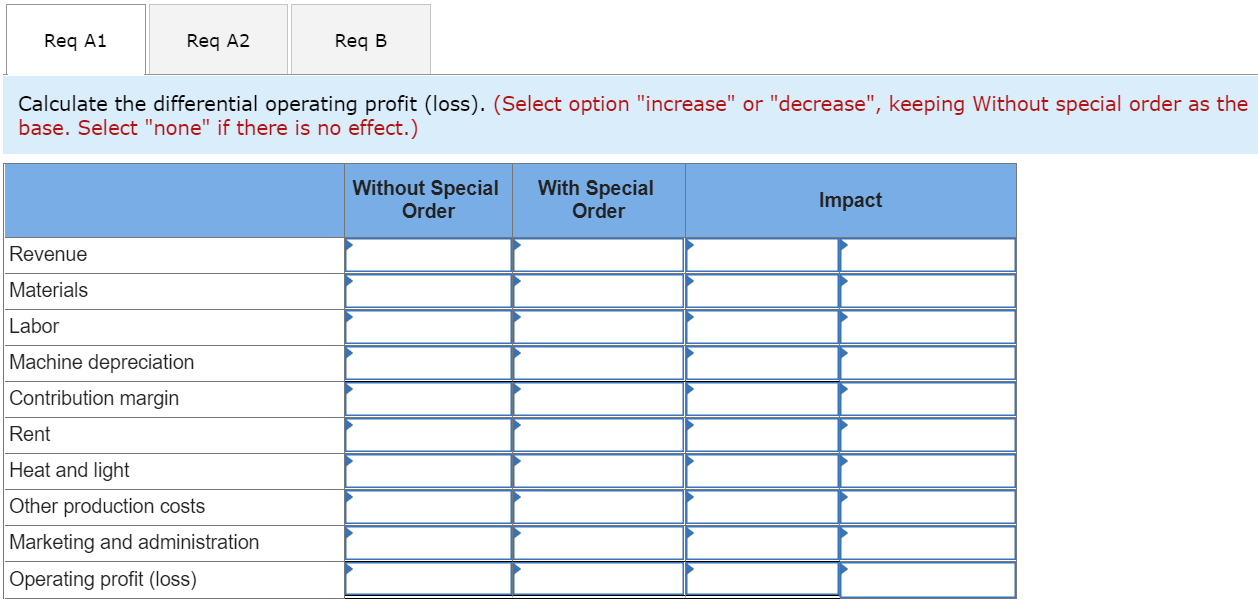Click the Rent row label
1258x601 pixels.
(30, 435)
